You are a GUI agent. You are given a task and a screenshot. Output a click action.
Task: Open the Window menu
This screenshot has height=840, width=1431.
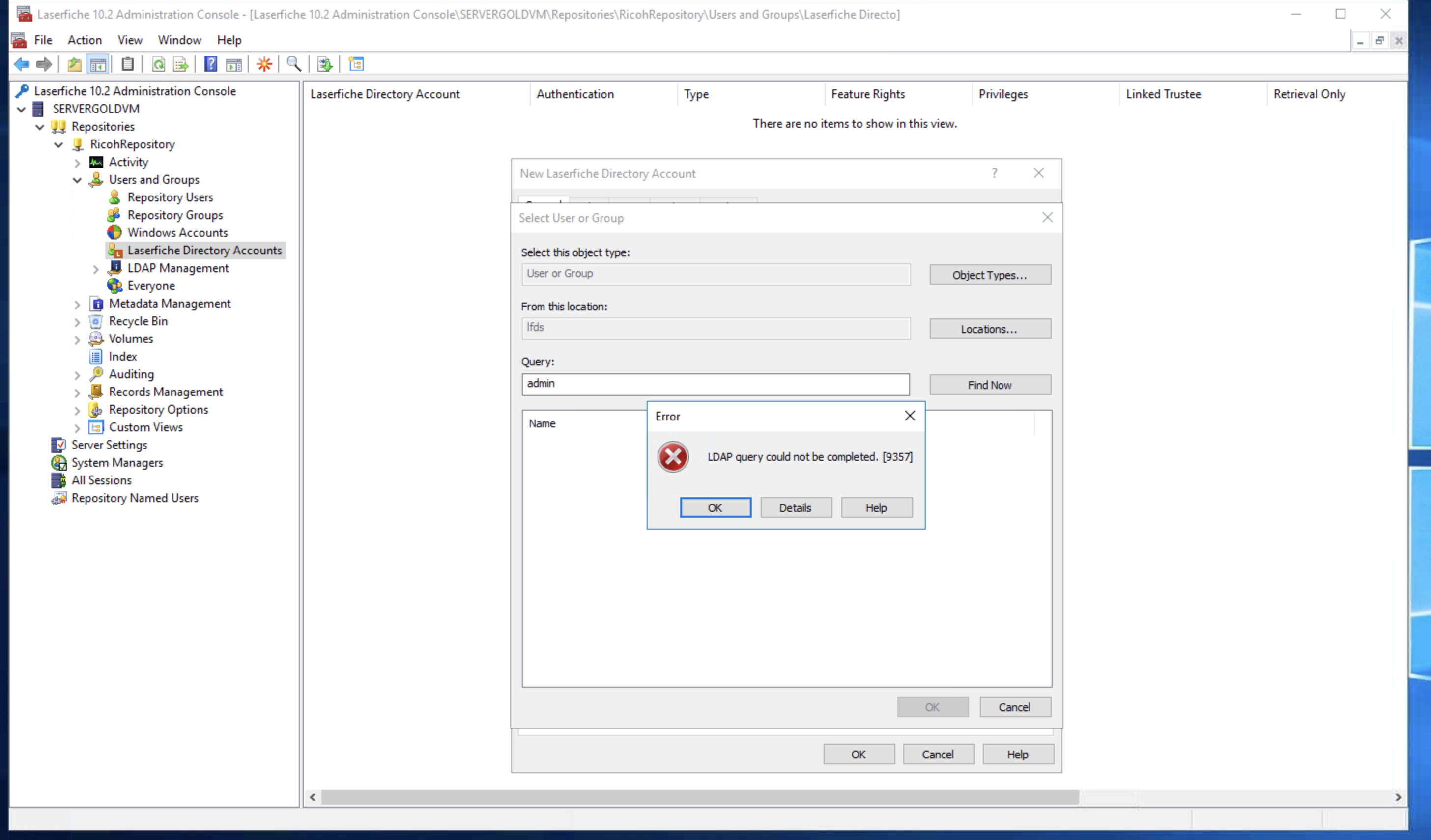179,40
